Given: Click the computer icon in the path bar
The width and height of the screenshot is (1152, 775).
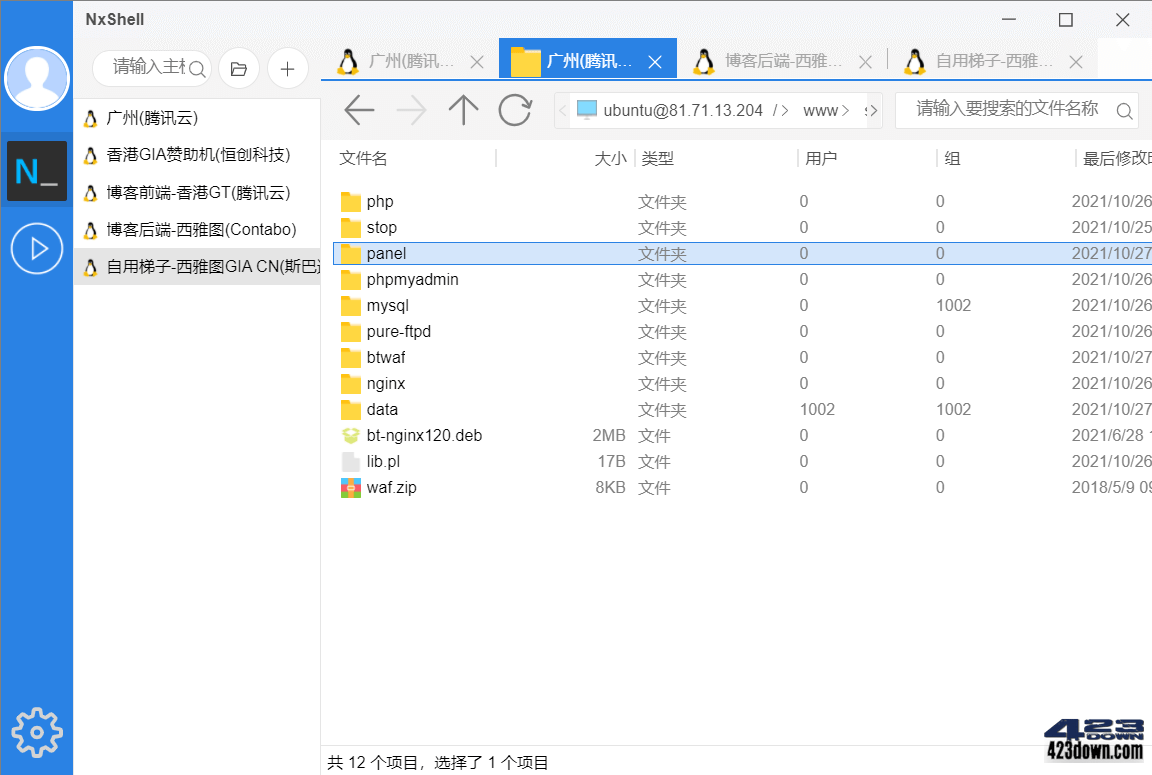Looking at the screenshot, I should [586, 110].
